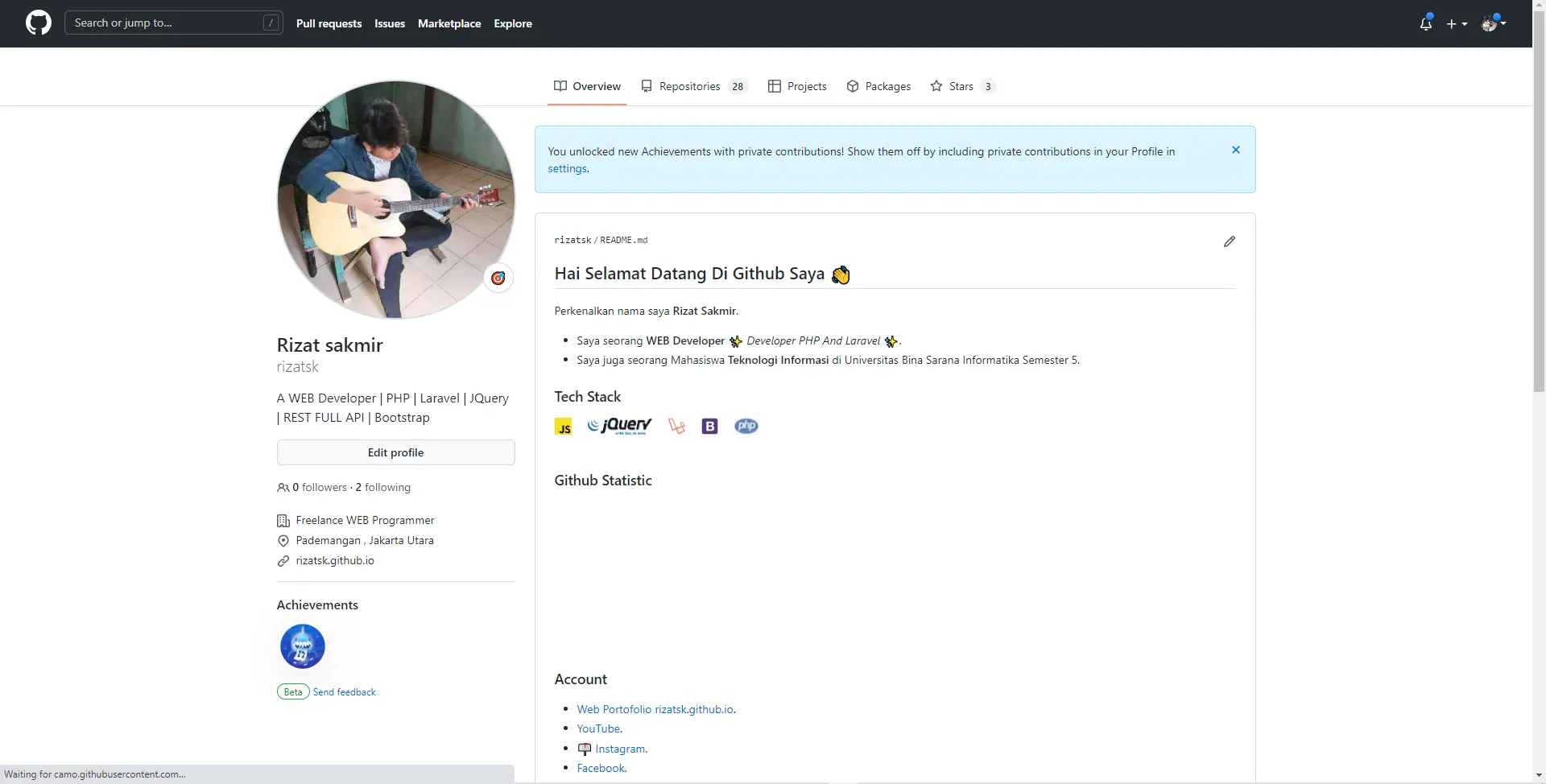The height and width of the screenshot is (784, 1546).
Task: Click the GitHub logo home icon
Action: pyautogui.click(x=38, y=23)
